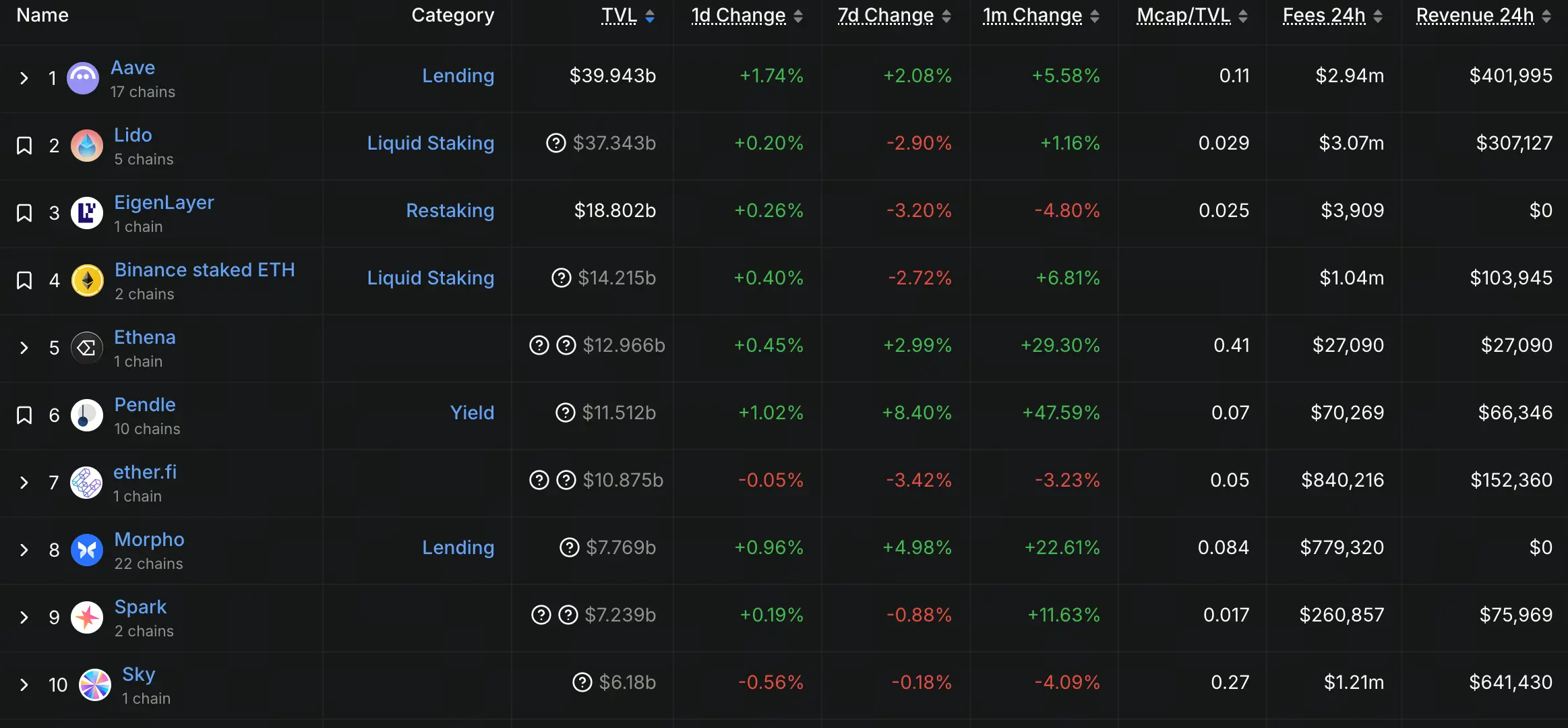Open the Spark protocol page
Image resolution: width=1568 pixels, height=728 pixels.
(x=140, y=607)
